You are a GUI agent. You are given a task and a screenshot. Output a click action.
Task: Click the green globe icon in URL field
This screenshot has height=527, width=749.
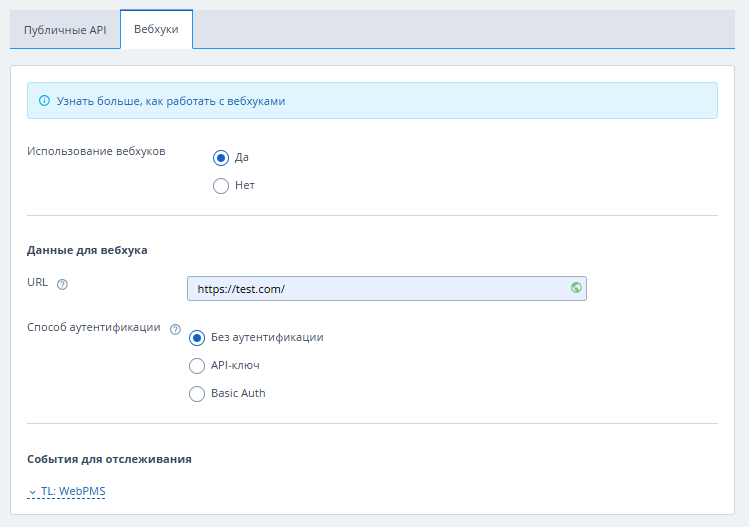576,288
